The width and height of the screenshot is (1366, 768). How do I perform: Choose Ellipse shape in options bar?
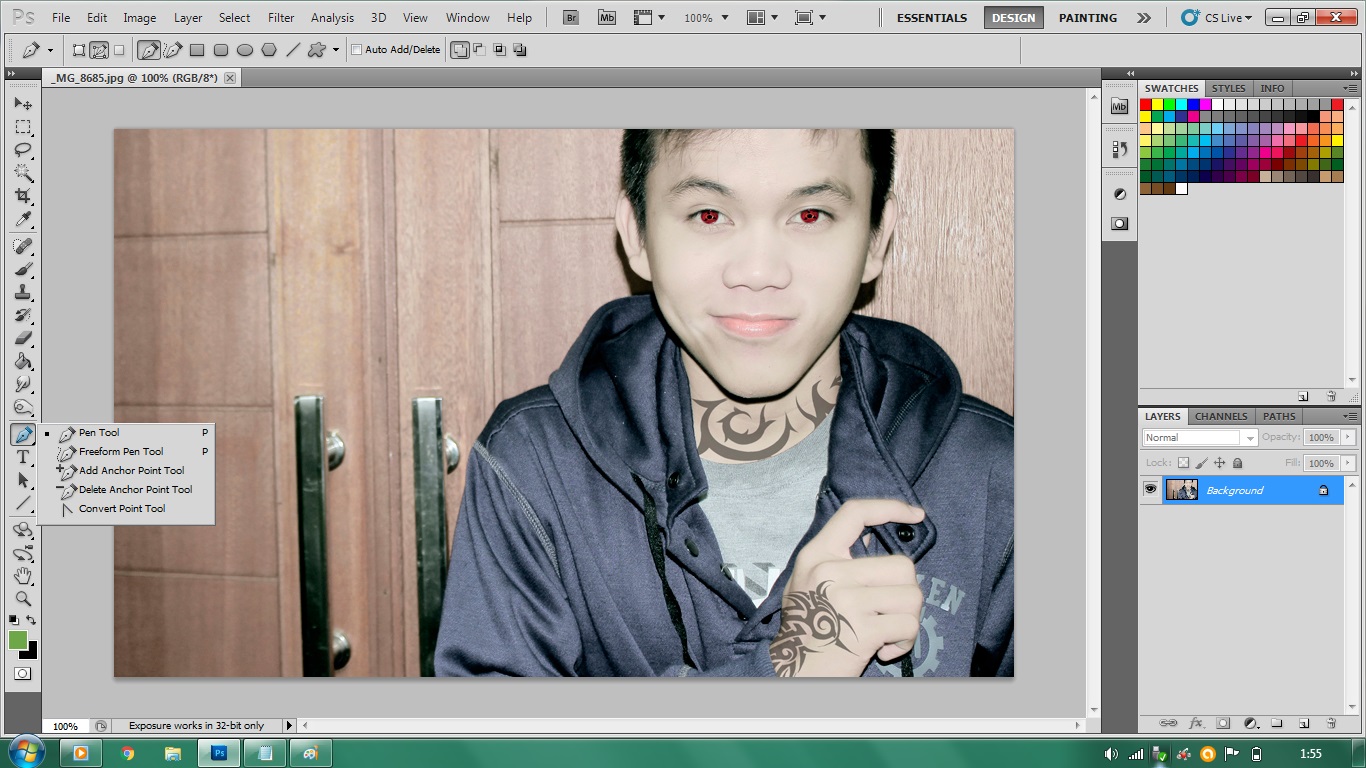click(x=245, y=49)
